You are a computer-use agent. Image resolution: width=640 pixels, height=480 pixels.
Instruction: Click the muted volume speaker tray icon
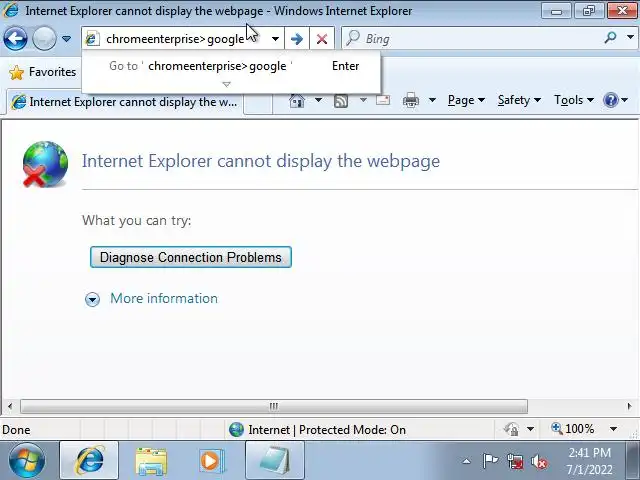(539, 462)
